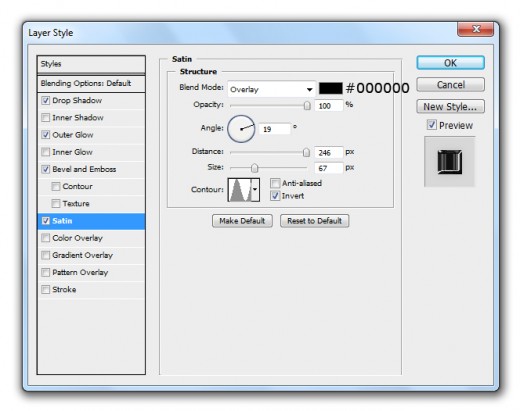Click the Reset to Default button

pyautogui.click(x=314, y=221)
